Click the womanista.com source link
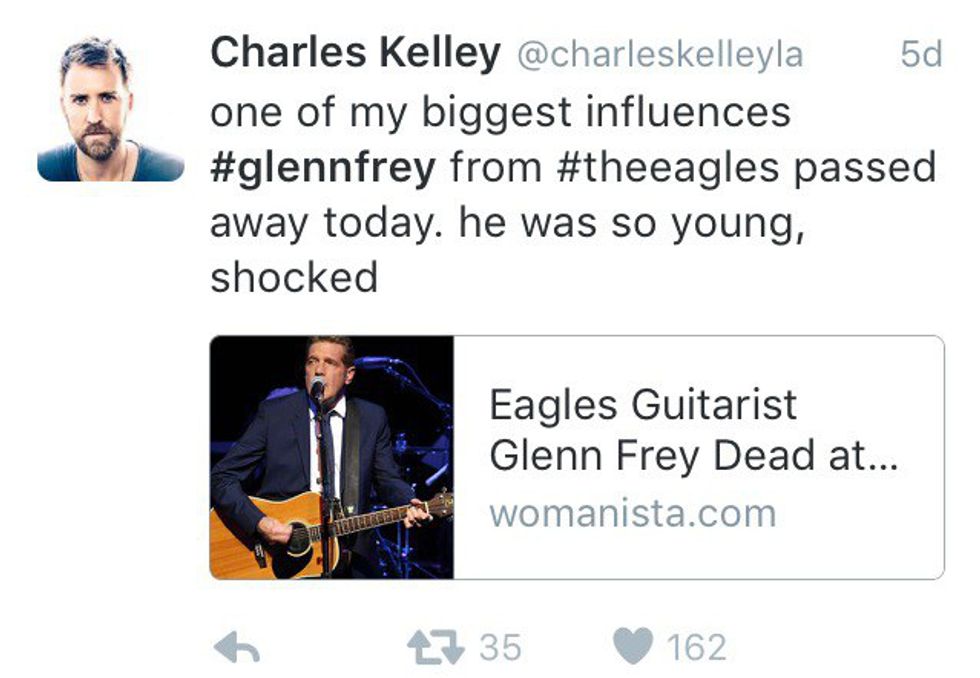 632,513
